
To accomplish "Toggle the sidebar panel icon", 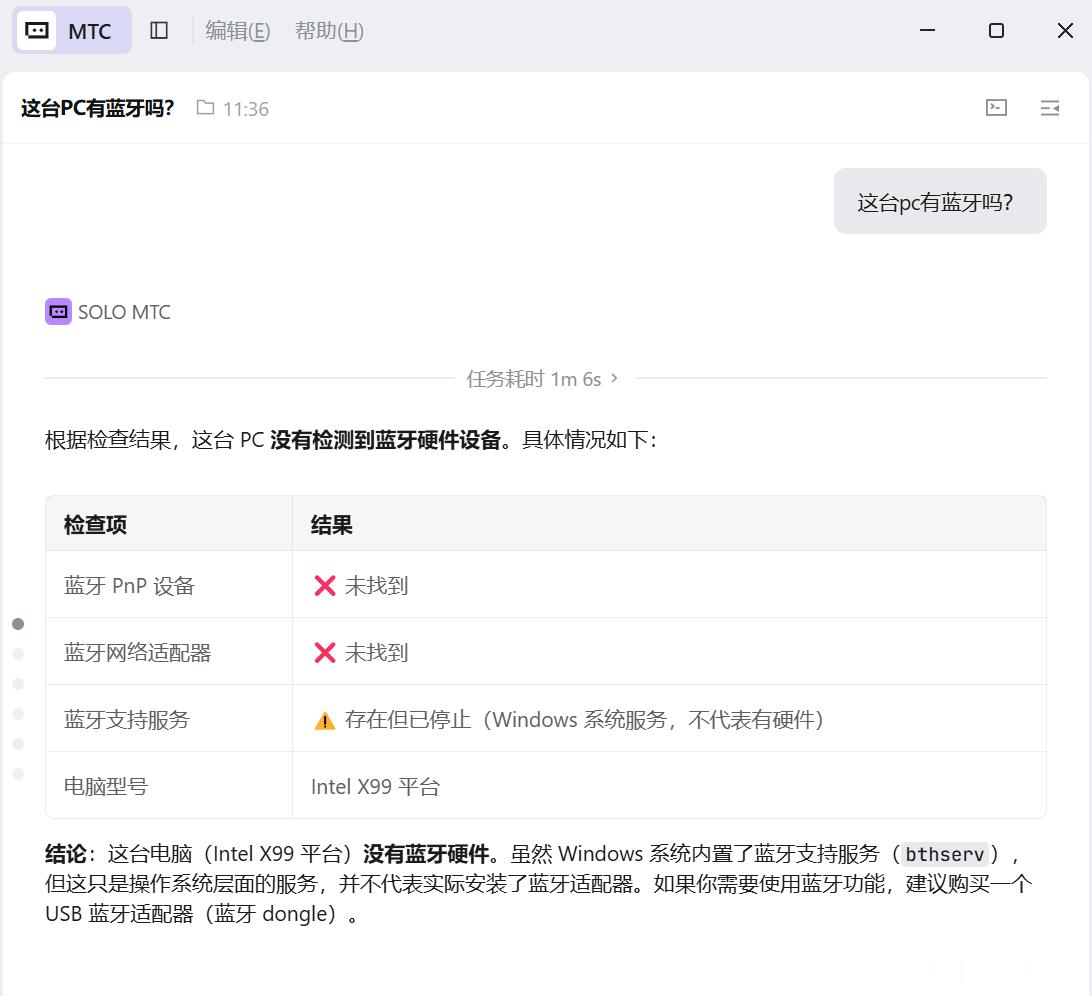I will 159,31.
